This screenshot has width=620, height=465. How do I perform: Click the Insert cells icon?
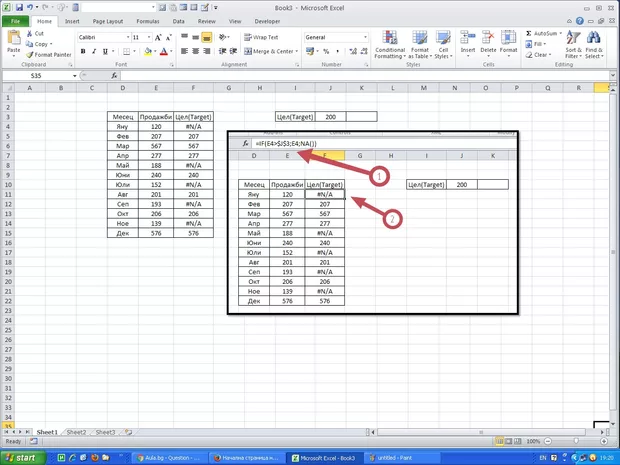468,38
